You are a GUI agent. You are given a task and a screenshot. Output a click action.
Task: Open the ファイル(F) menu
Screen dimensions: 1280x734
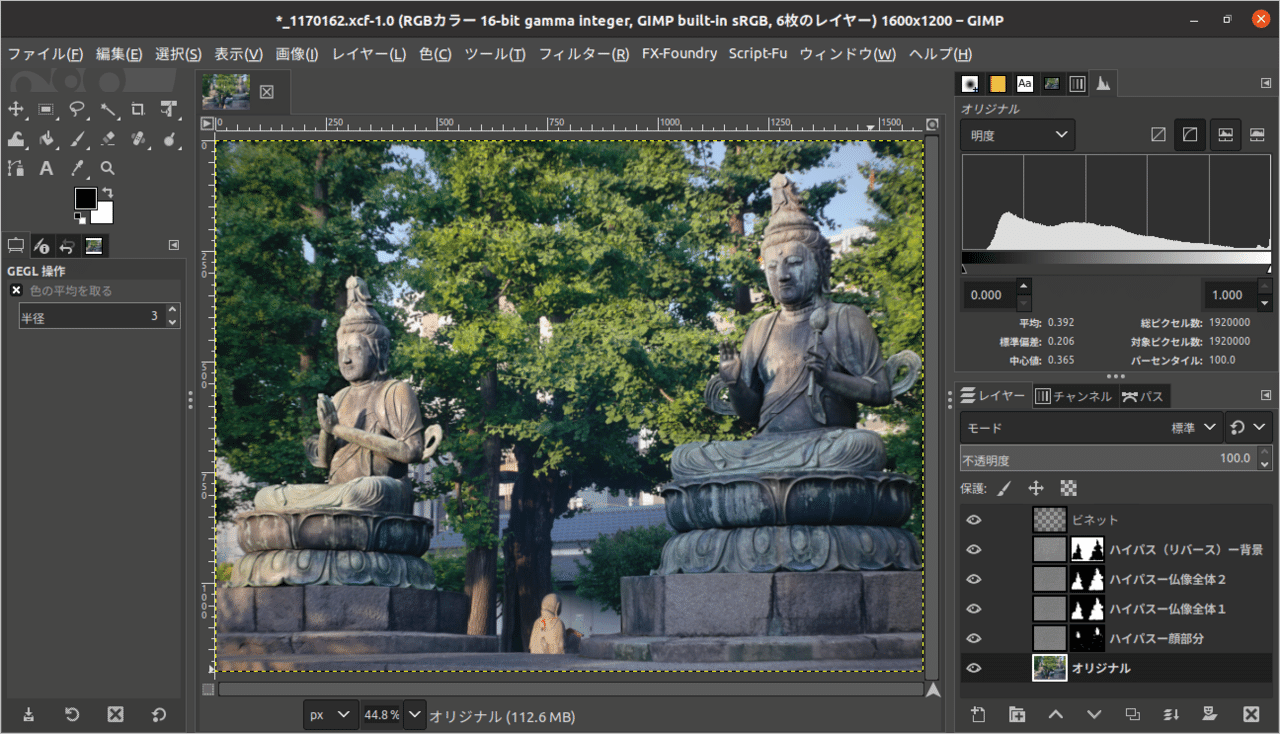[46, 54]
